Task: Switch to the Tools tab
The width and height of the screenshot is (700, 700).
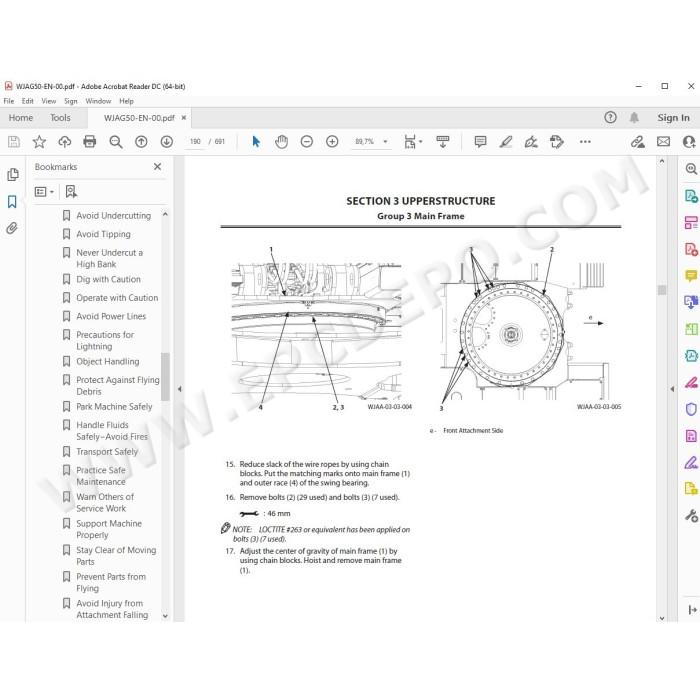Action: (60, 118)
